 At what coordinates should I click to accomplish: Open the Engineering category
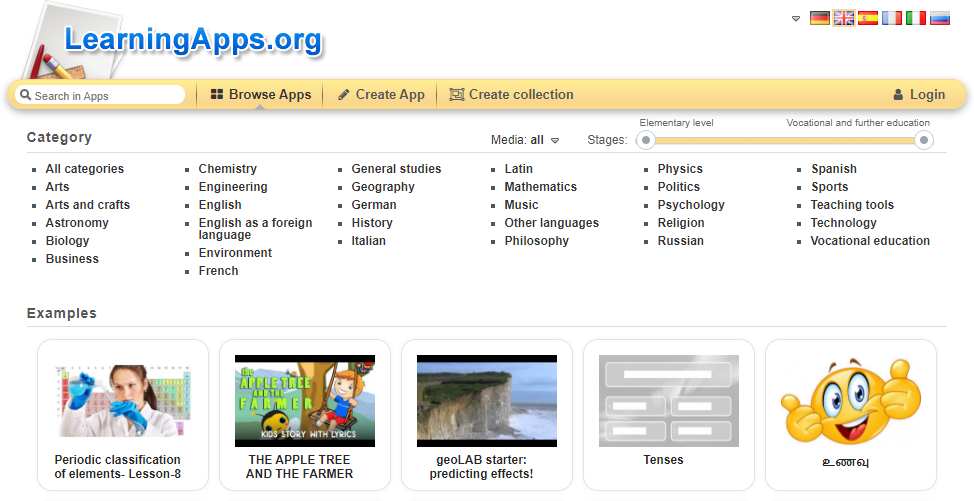point(233,187)
